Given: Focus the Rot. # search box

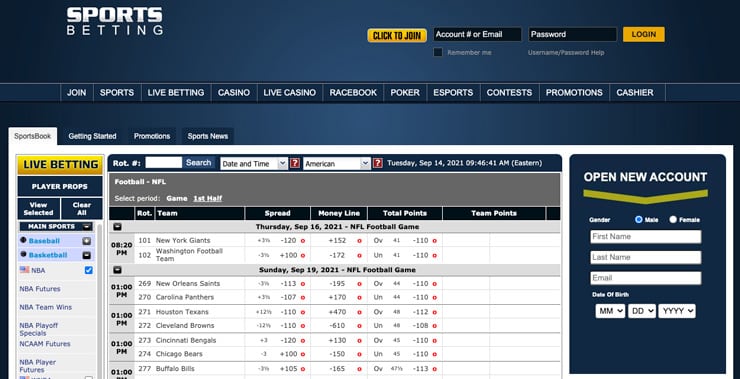Looking at the screenshot, I should tap(163, 163).
